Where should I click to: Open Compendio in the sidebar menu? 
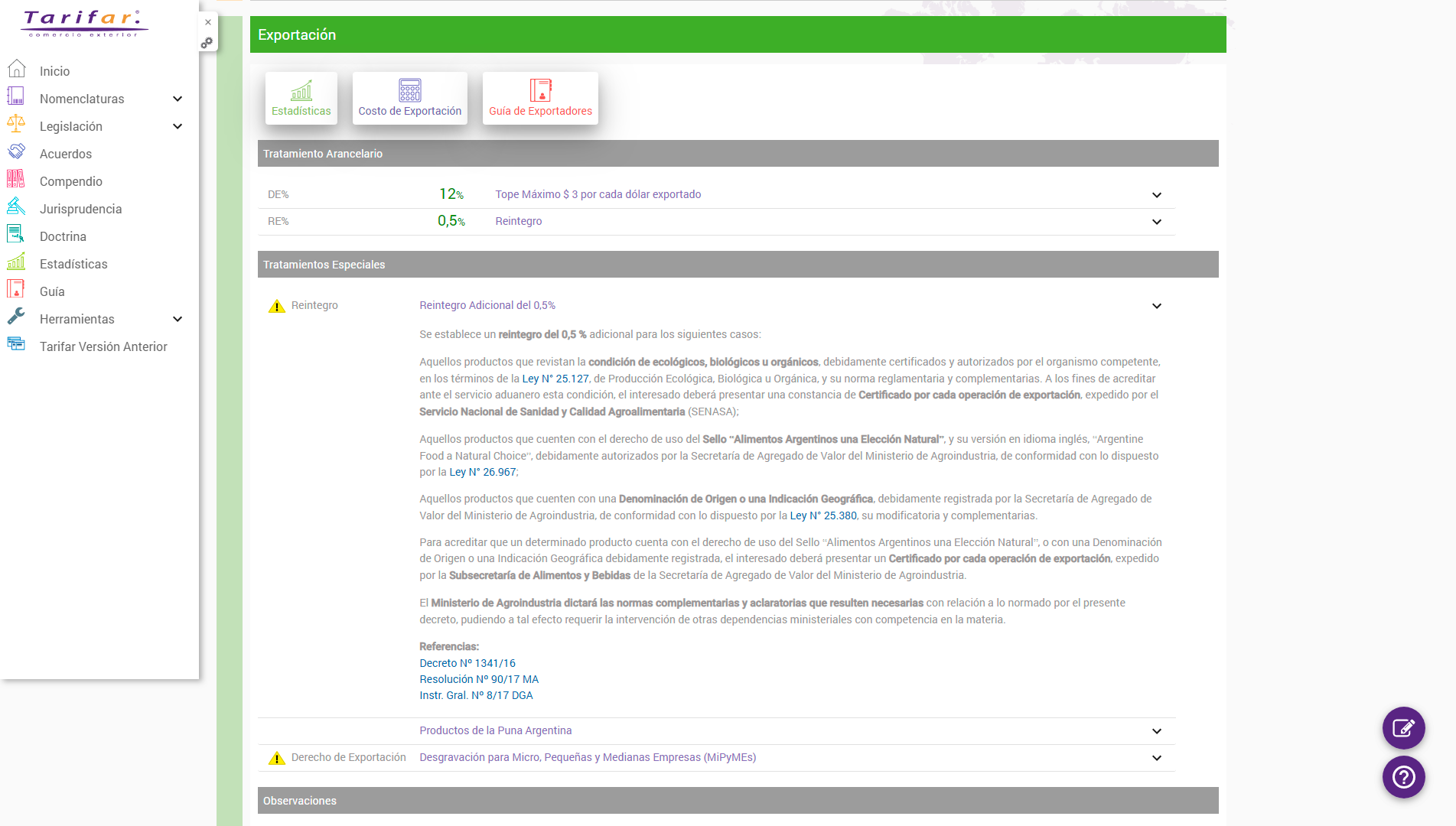[x=70, y=181]
